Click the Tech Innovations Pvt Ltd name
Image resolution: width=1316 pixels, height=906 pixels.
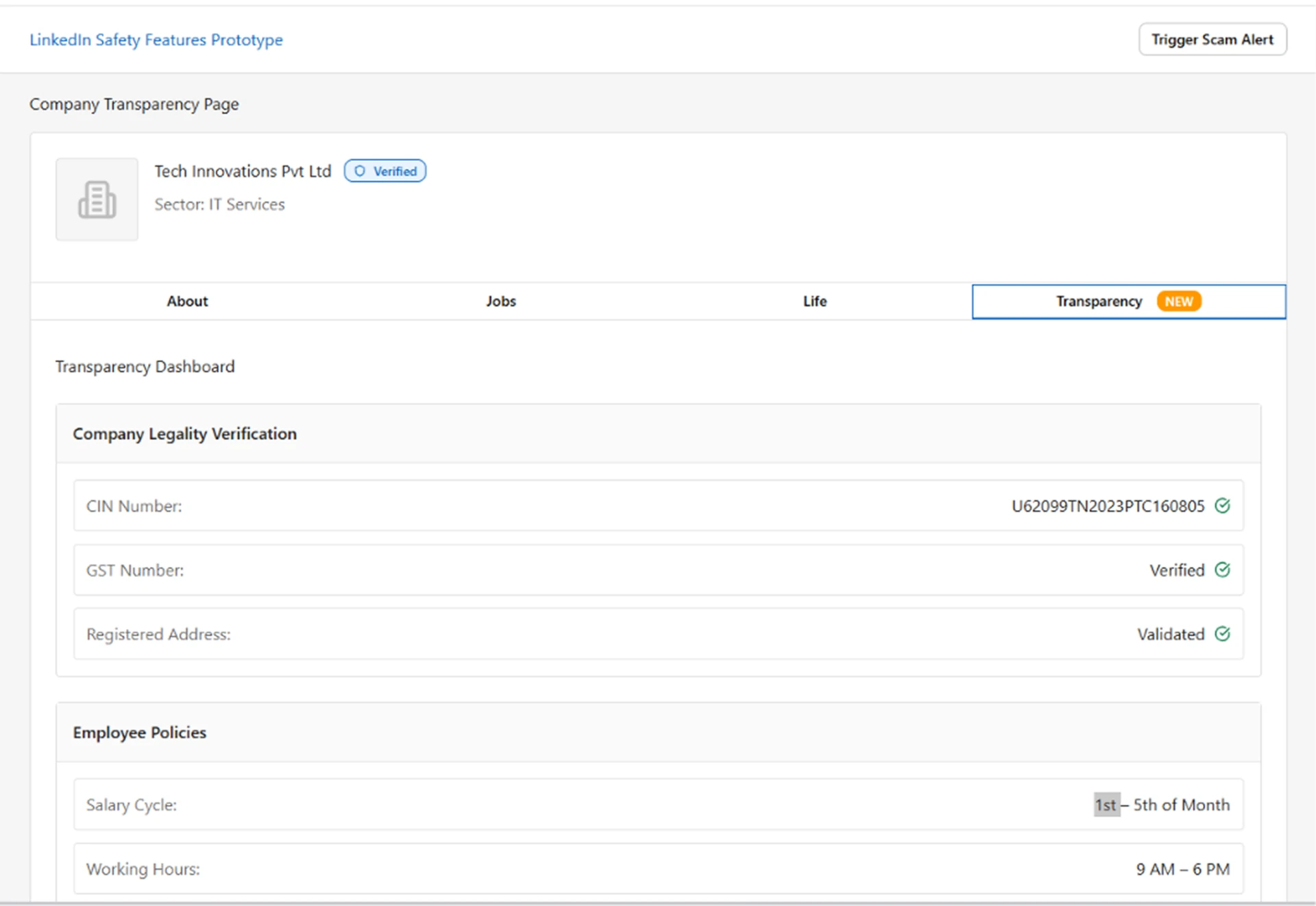pos(243,171)
